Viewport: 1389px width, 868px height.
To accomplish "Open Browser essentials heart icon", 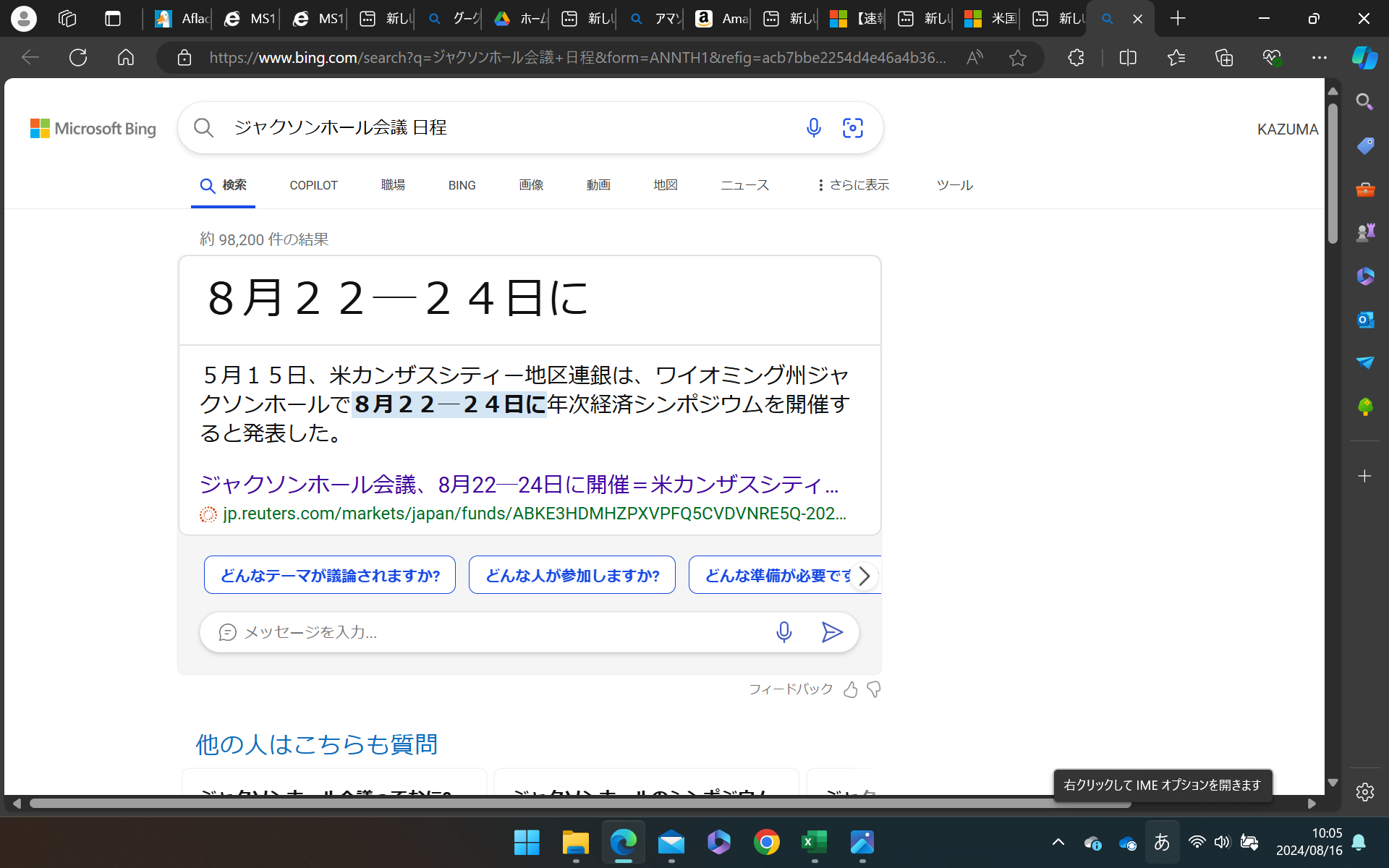I will (1272, 57).
